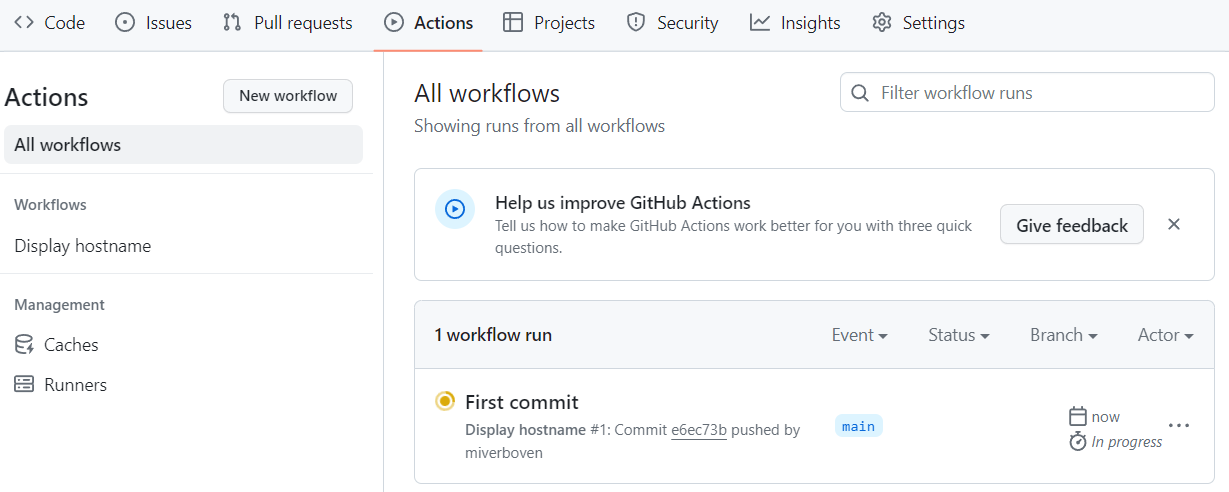Select the Actions tab
1229x492 pixels.
[428, 22]
